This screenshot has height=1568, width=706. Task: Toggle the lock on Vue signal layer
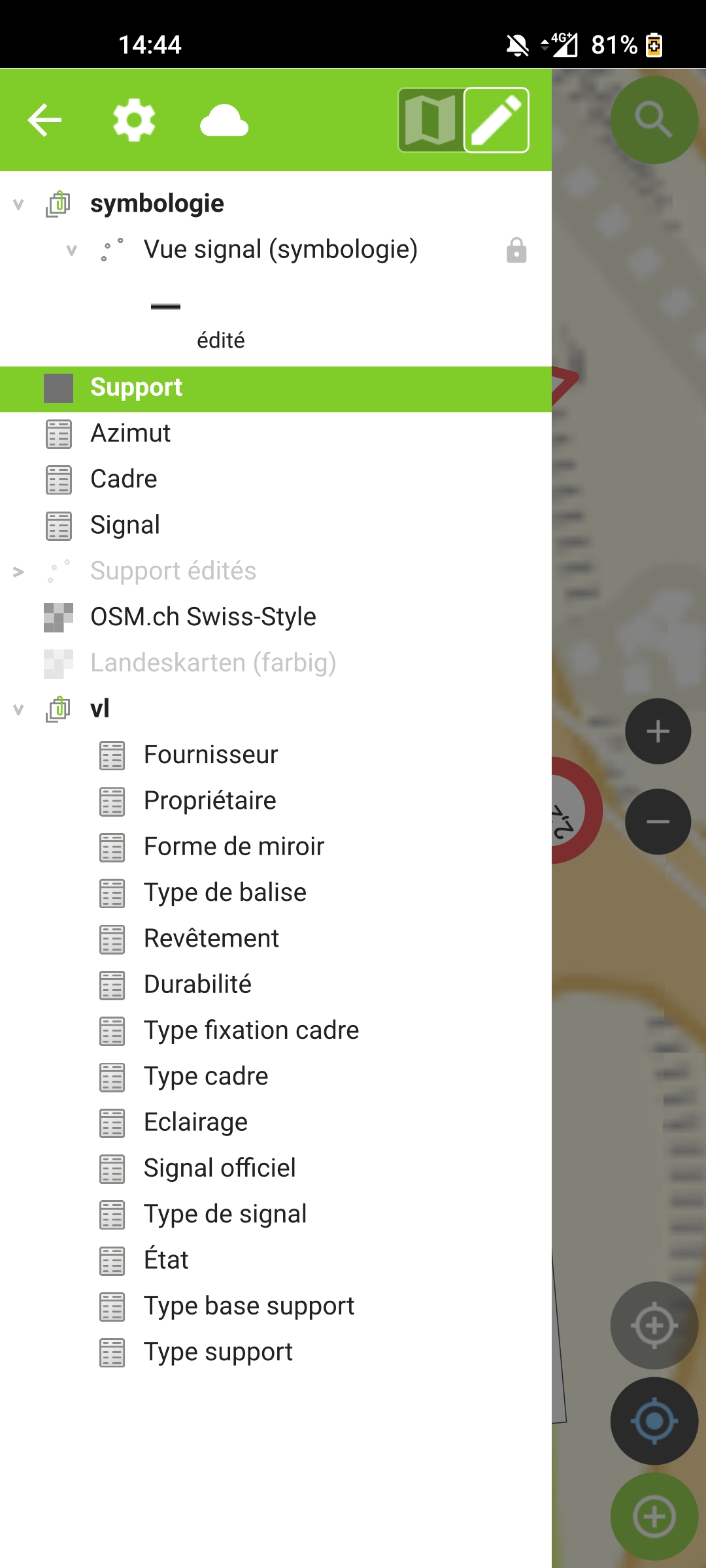click(516, 250)
